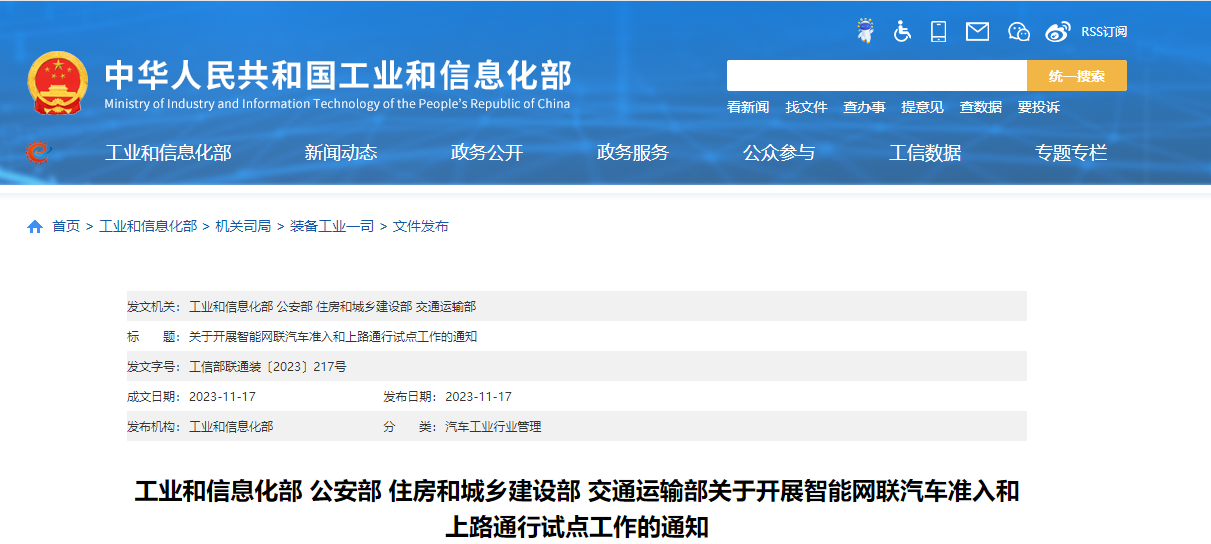Click document number 工信部联通装〔2023〕217号
Screen dimensions: 1211x544
click(268, 367)
